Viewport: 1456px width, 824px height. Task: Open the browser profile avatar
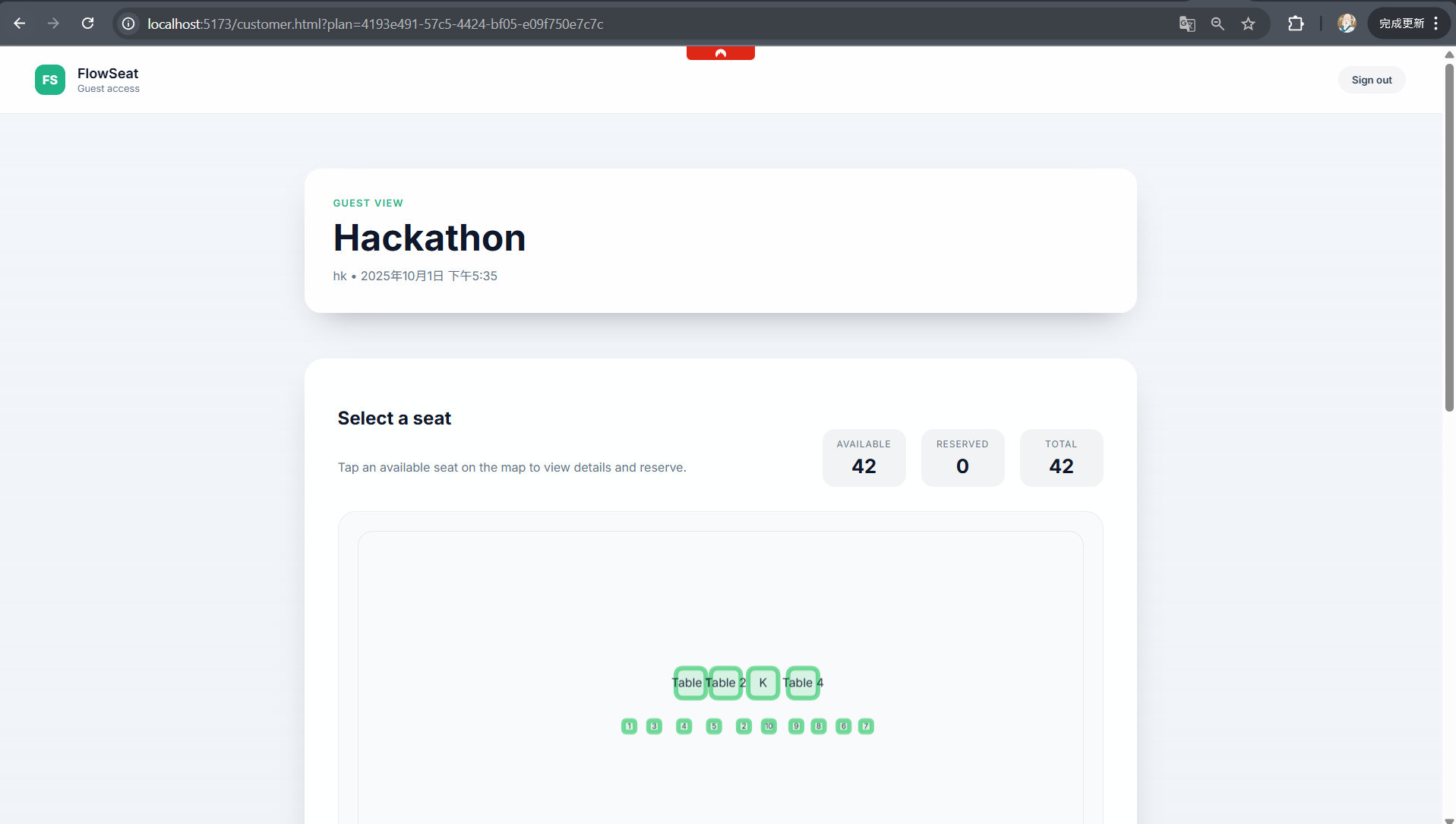[x=1347, y=24]
